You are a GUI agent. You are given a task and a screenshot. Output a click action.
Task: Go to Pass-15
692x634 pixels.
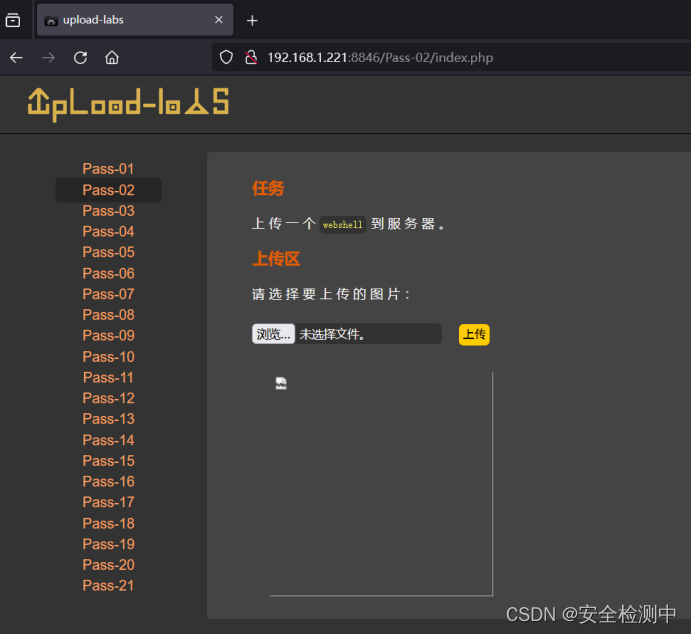[x=108, y=461]
